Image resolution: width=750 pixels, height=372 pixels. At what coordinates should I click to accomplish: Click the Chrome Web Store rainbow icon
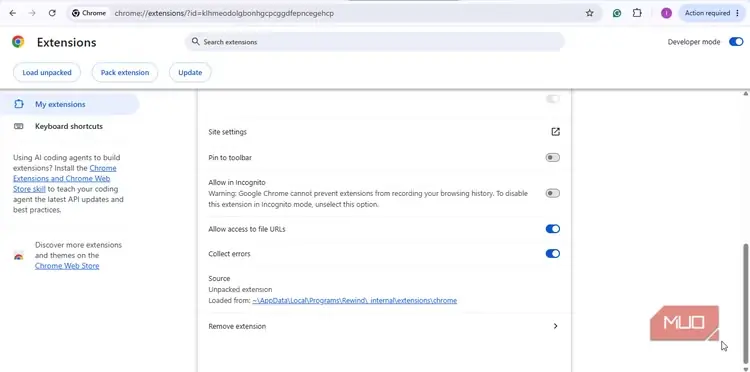click(x=19, y=255)
